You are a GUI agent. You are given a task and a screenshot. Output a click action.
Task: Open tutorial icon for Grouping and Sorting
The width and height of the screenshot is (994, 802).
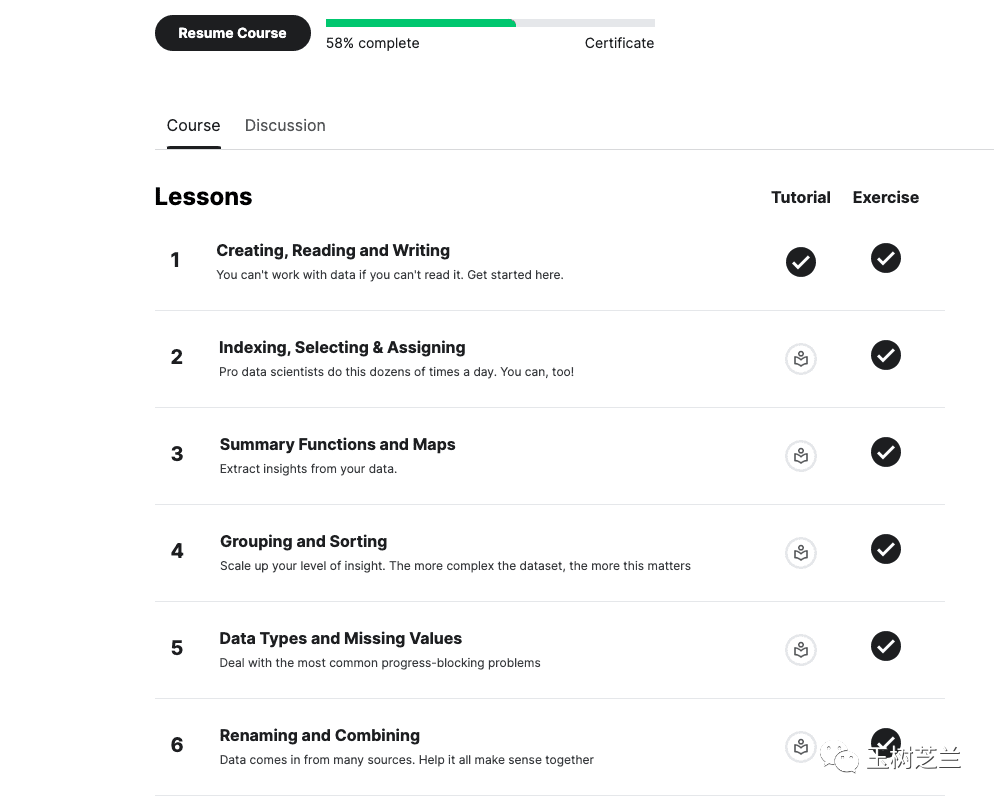point(801,553)
